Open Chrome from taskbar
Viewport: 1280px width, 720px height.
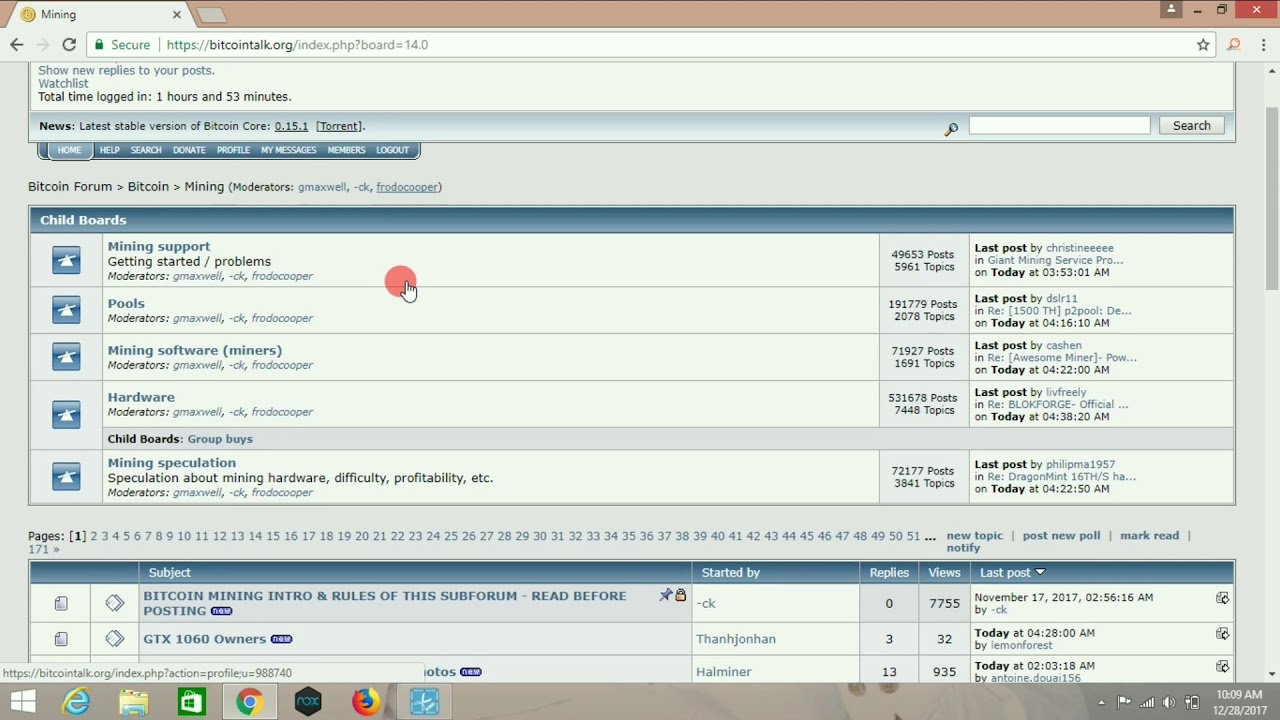250,702
